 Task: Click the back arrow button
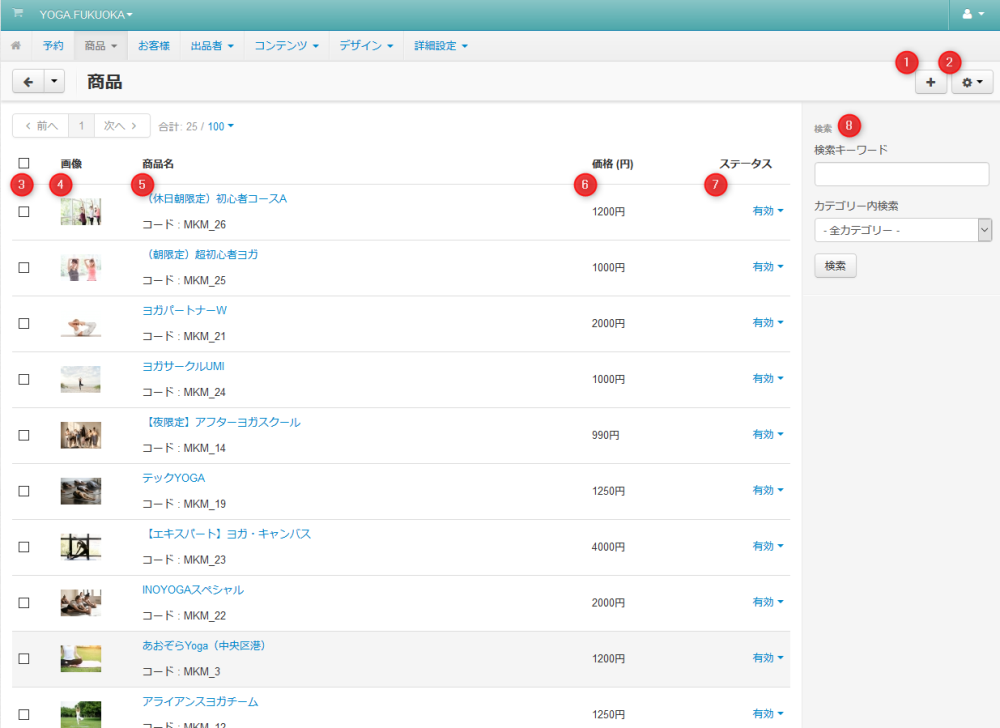tap(28, 82)
